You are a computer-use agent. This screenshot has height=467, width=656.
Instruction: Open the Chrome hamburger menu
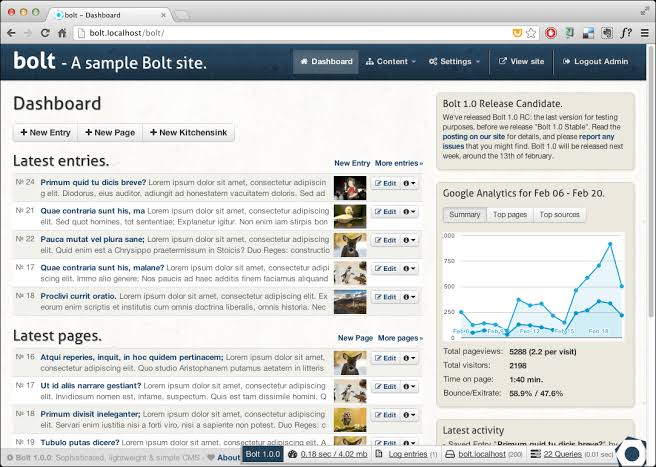pyautogui.click(x=645, y=33)
